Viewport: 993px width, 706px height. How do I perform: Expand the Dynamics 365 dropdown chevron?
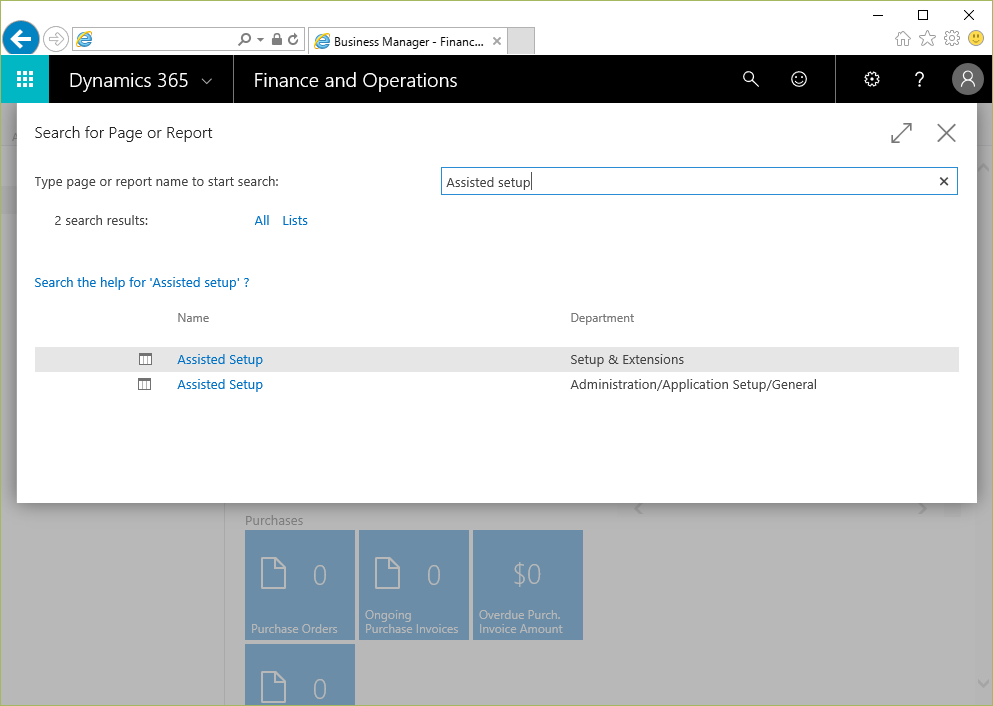point(206,81)
